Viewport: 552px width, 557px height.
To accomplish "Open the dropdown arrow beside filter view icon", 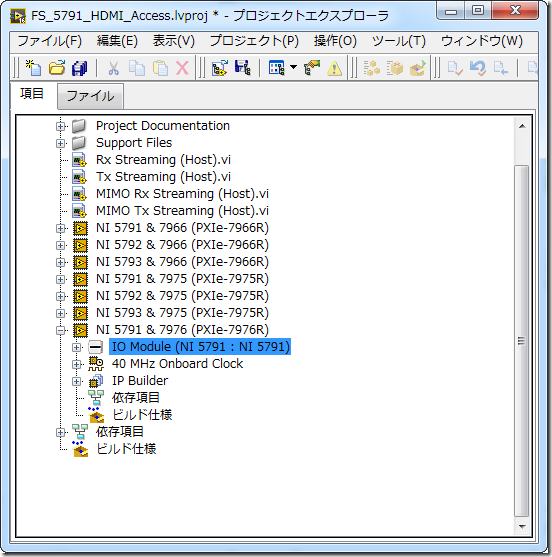I will click(293, 67).
